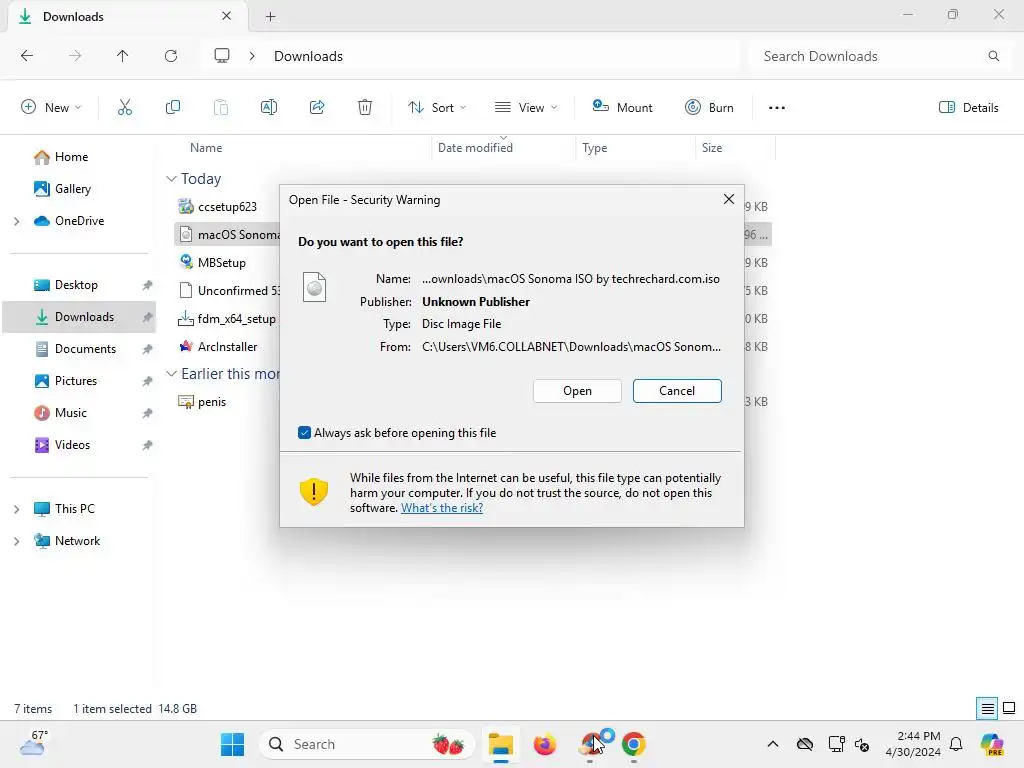The height and width of the screenshot is (768, 1024).
Task: Expand the Network tree node
Action: click(16, 541)
